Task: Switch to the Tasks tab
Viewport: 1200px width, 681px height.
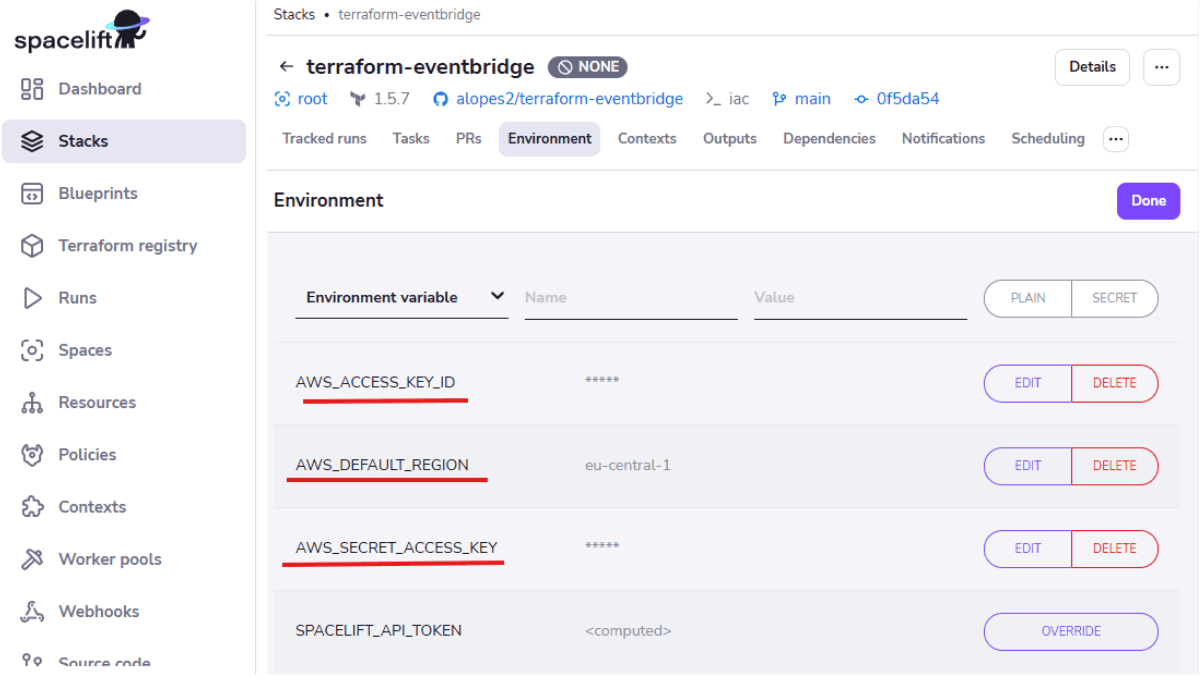Action: click(x=411, y=139)
